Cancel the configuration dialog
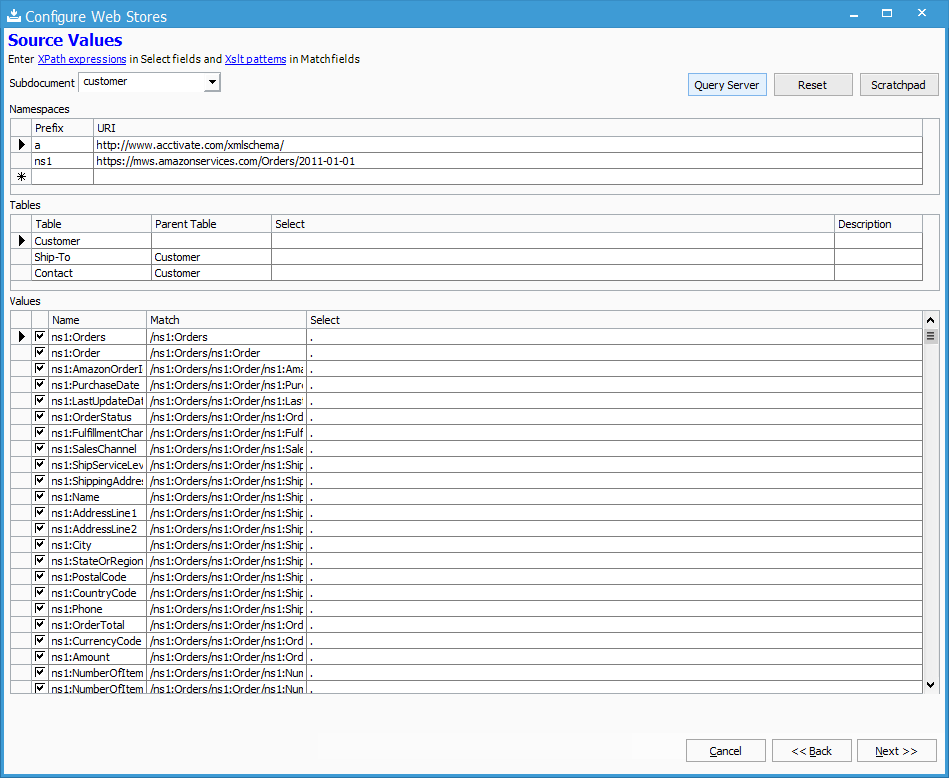Screen dimensions: 949x778 coord(726,751)
